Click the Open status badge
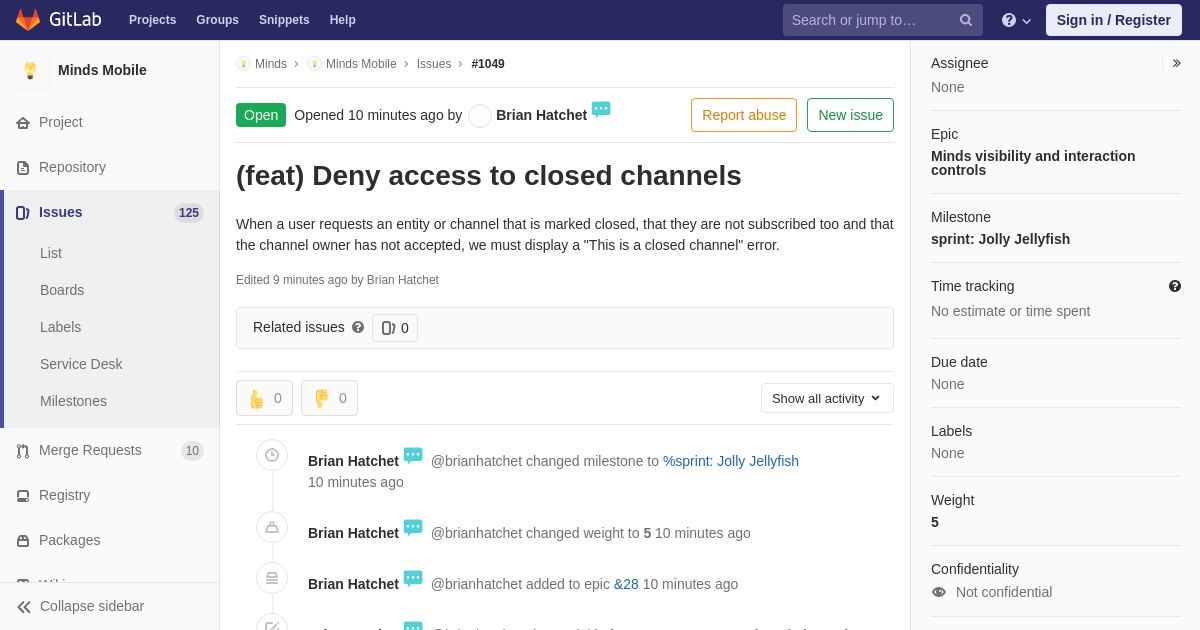 pyautogui.click(x=261, y=115)
